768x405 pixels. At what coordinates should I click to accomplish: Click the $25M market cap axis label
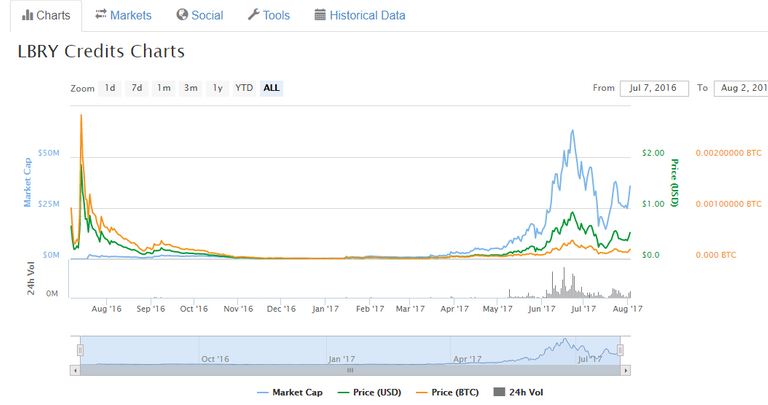pyautogui.click(x=48, y=204)
